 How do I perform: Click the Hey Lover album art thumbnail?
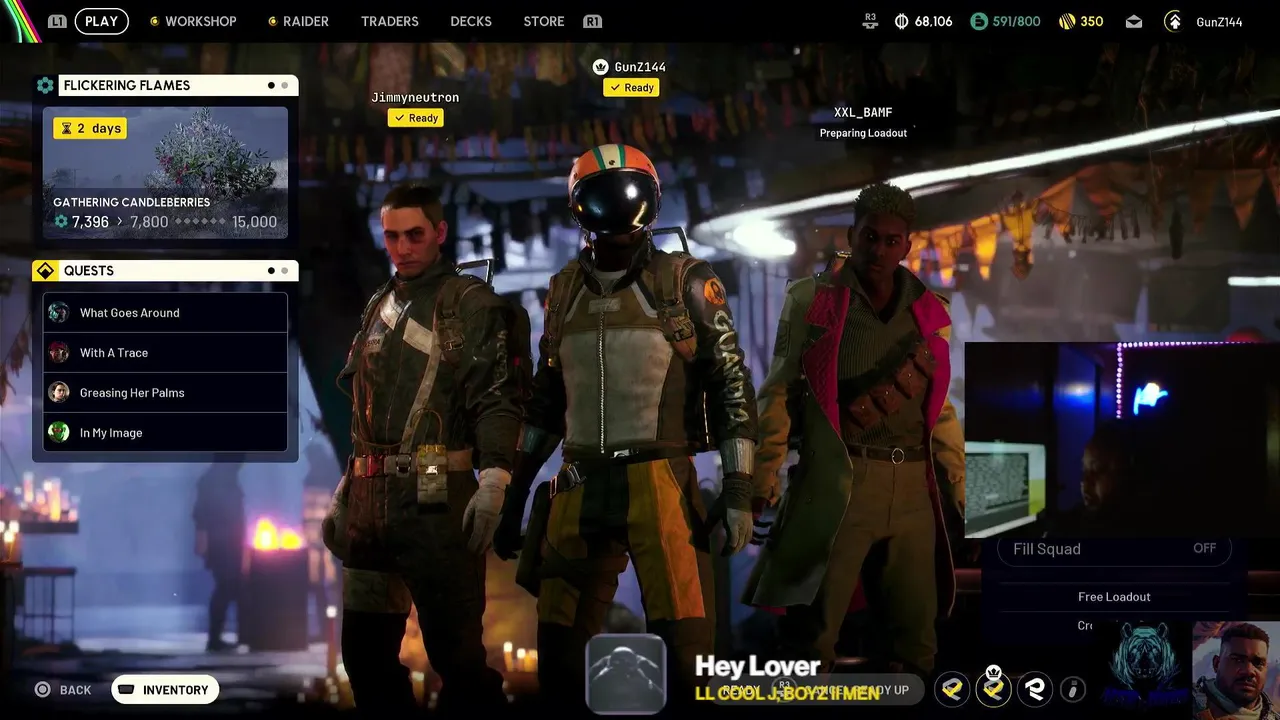(x=626, y=674)
